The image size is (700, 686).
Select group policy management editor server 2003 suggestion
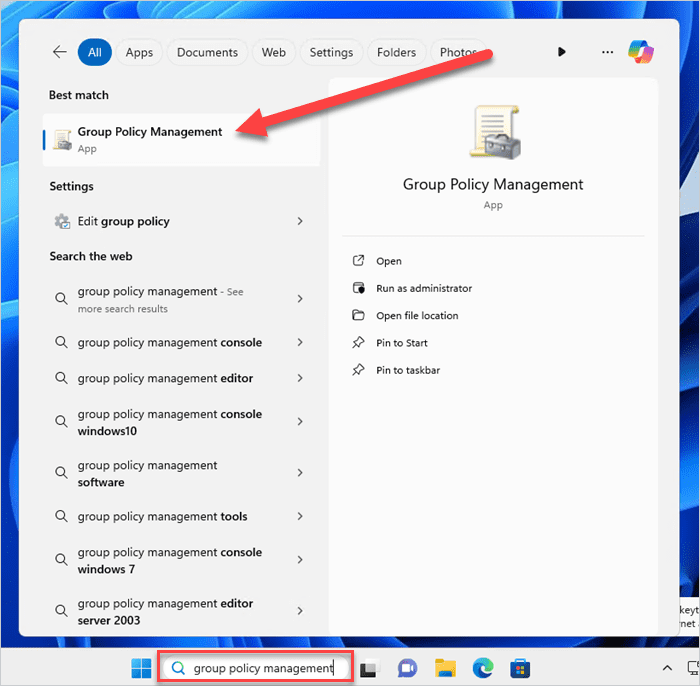point(181,611)
